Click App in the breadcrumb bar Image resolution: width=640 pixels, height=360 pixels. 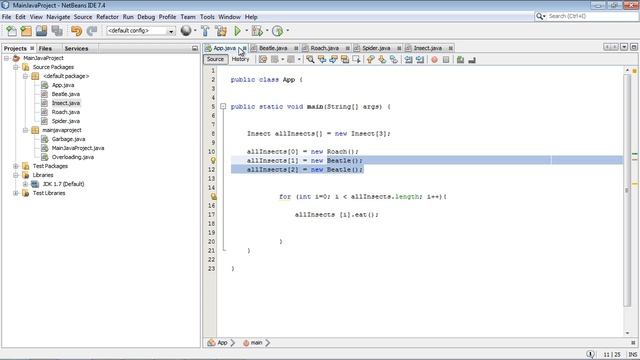(221, 343)
